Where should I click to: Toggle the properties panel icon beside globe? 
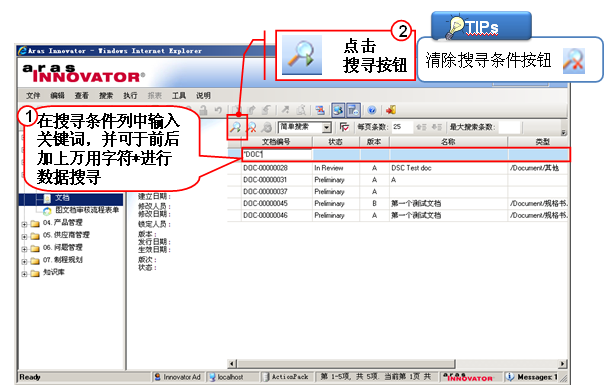click(x=353, y=110)
